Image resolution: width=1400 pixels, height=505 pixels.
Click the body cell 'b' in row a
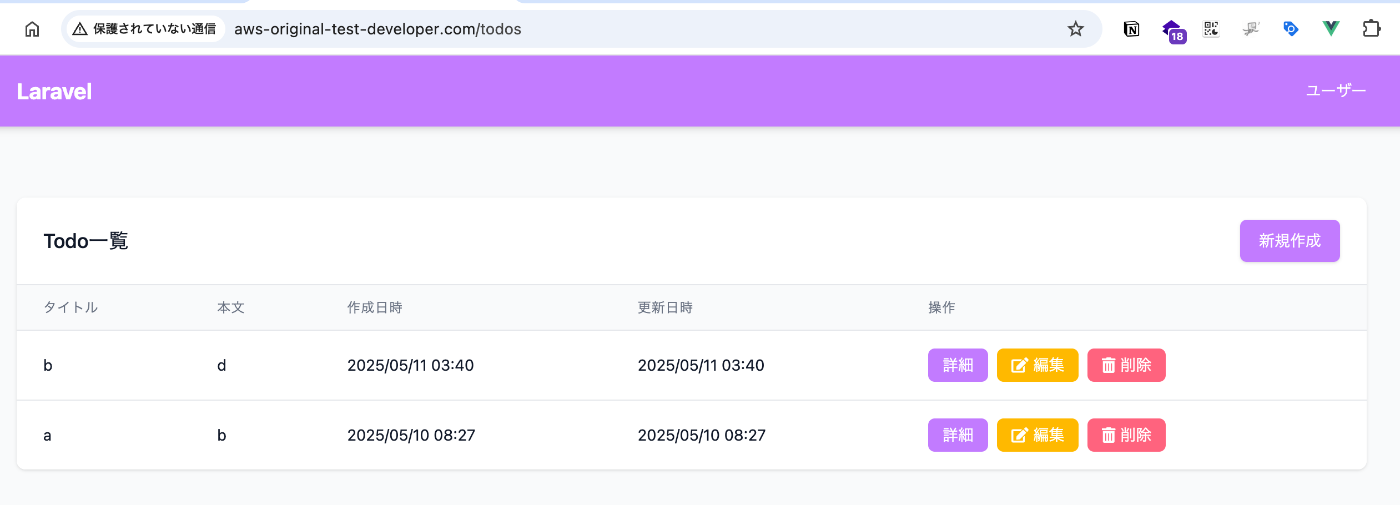[222, 435]
